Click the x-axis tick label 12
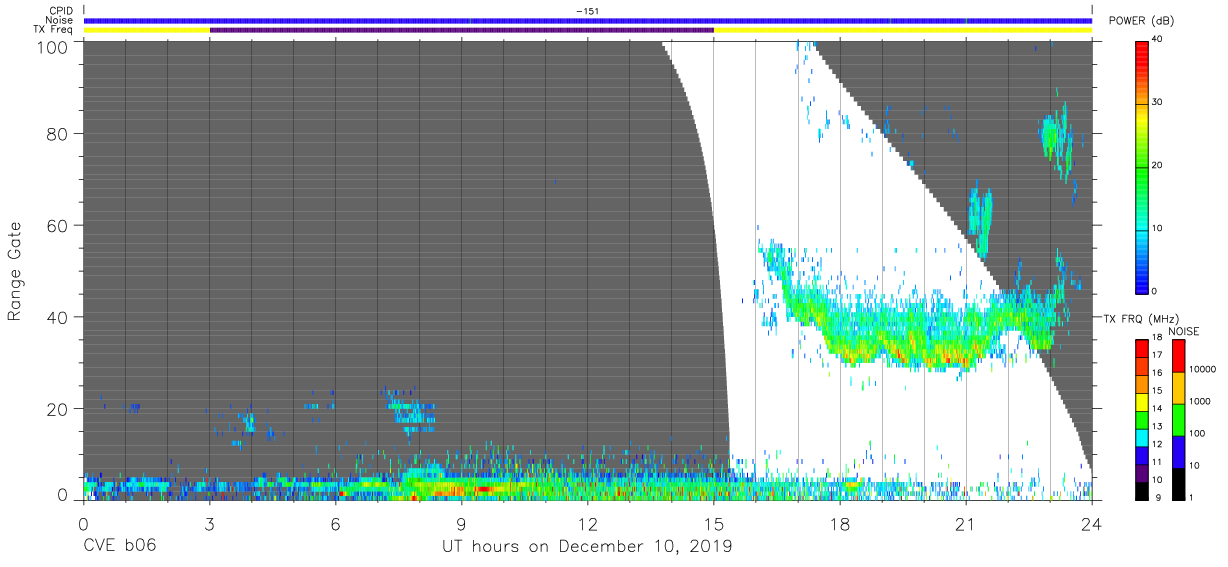Image resolution: width=1228 pixels, height=567 pixels. 587,523
